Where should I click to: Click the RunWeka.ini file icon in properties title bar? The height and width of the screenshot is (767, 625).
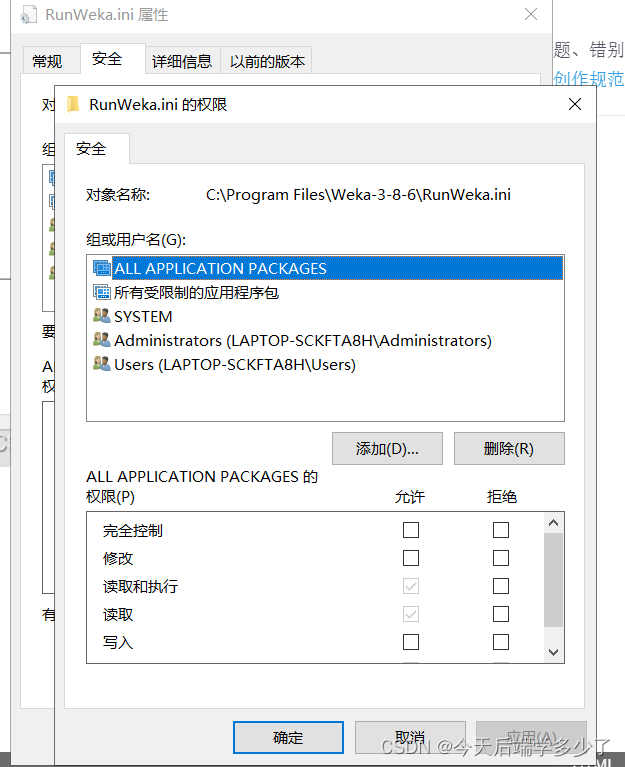28,15
